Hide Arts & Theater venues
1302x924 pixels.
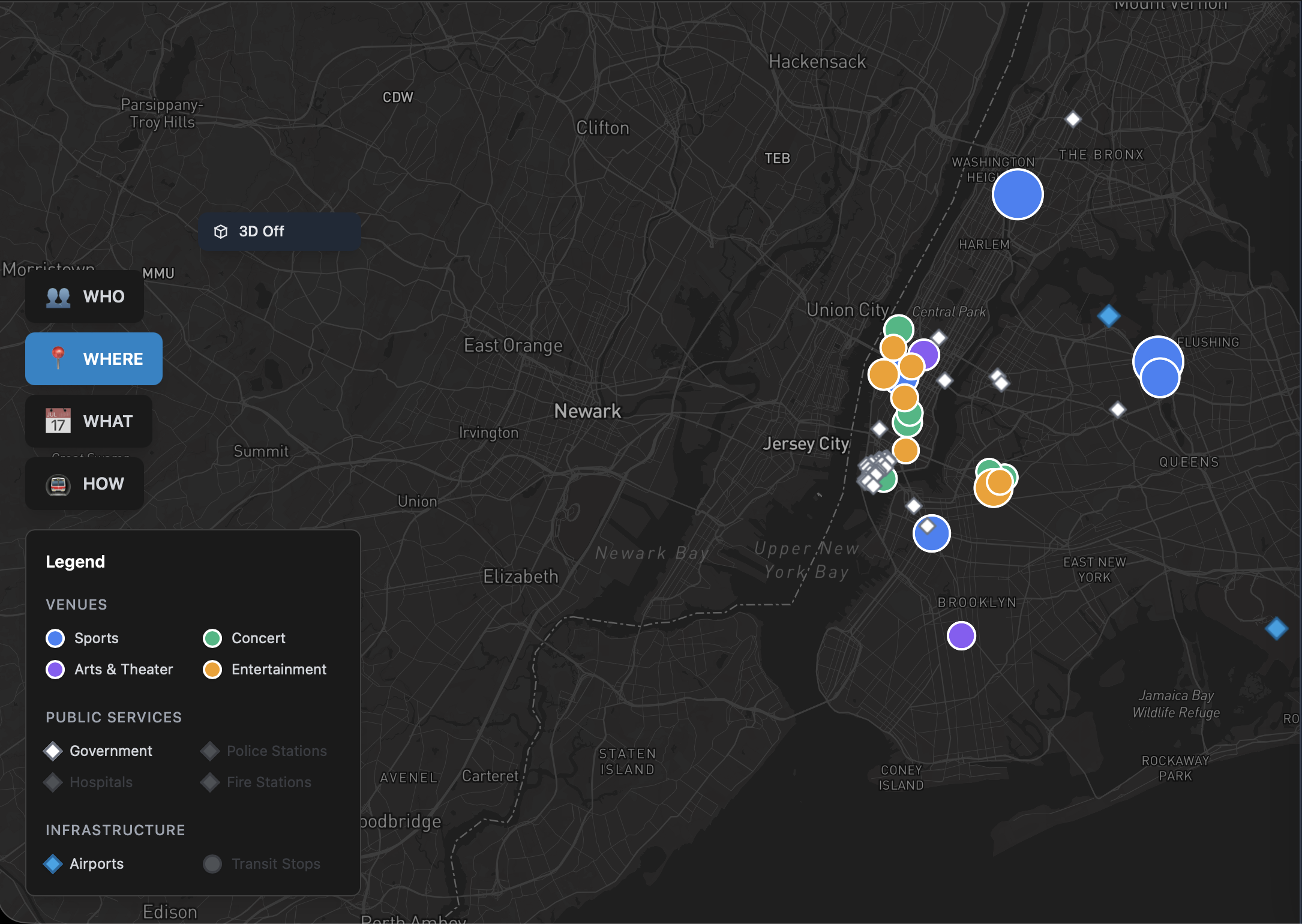[110, 669]
